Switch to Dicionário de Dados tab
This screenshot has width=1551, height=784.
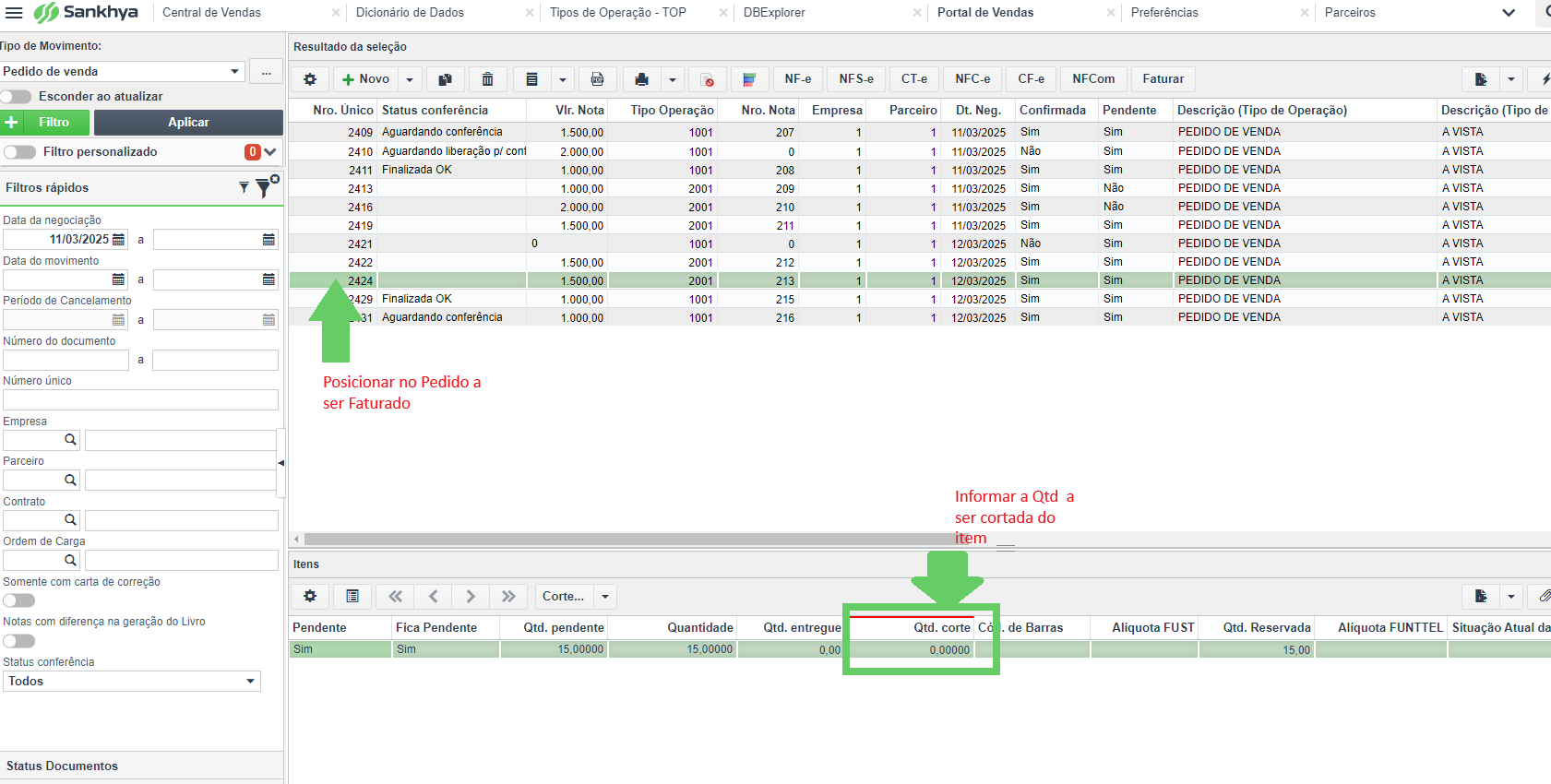(410, 13)
